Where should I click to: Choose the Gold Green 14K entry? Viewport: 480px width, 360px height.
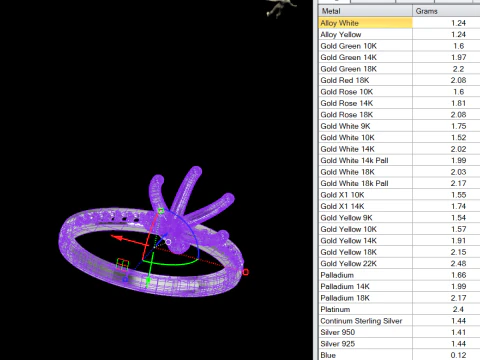[399, 57]
